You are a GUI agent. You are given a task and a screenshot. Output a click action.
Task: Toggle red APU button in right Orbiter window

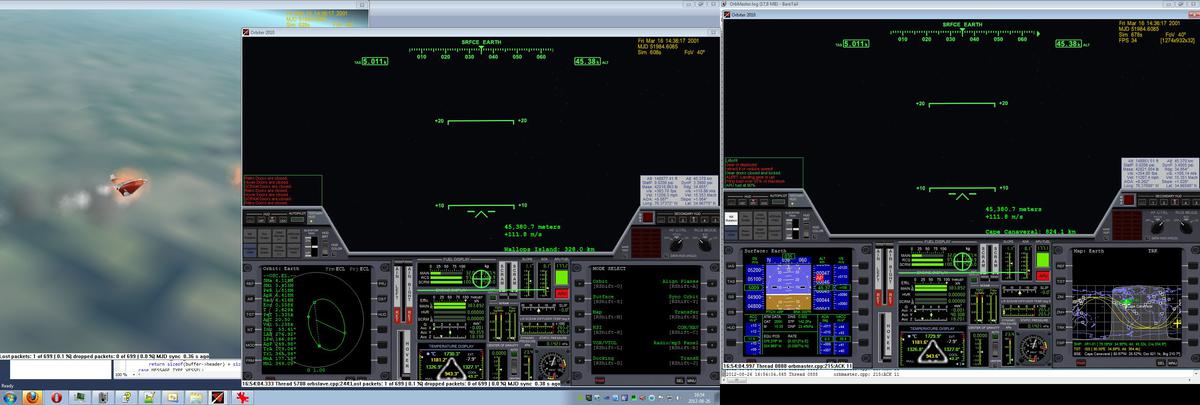(1042, 276)
